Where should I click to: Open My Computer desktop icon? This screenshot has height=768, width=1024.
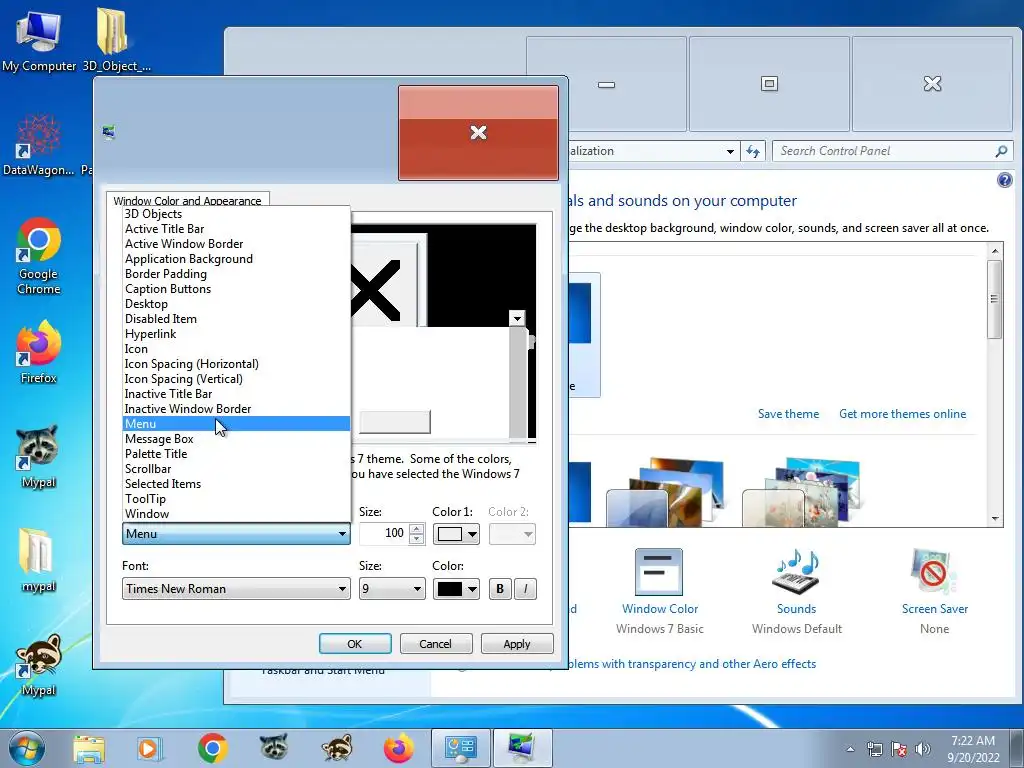click(39, 39)
